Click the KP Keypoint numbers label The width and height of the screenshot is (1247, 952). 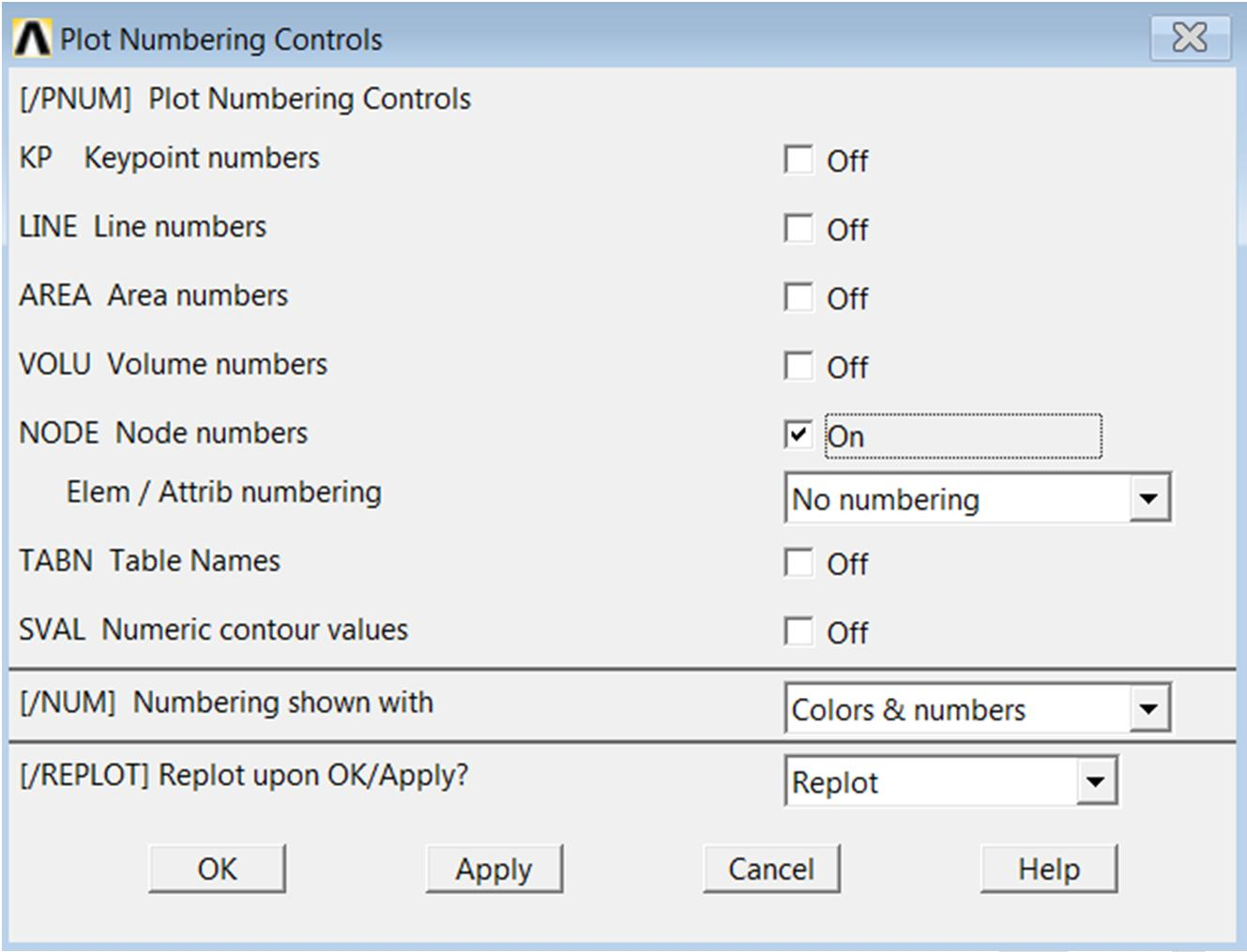[169, 158]
